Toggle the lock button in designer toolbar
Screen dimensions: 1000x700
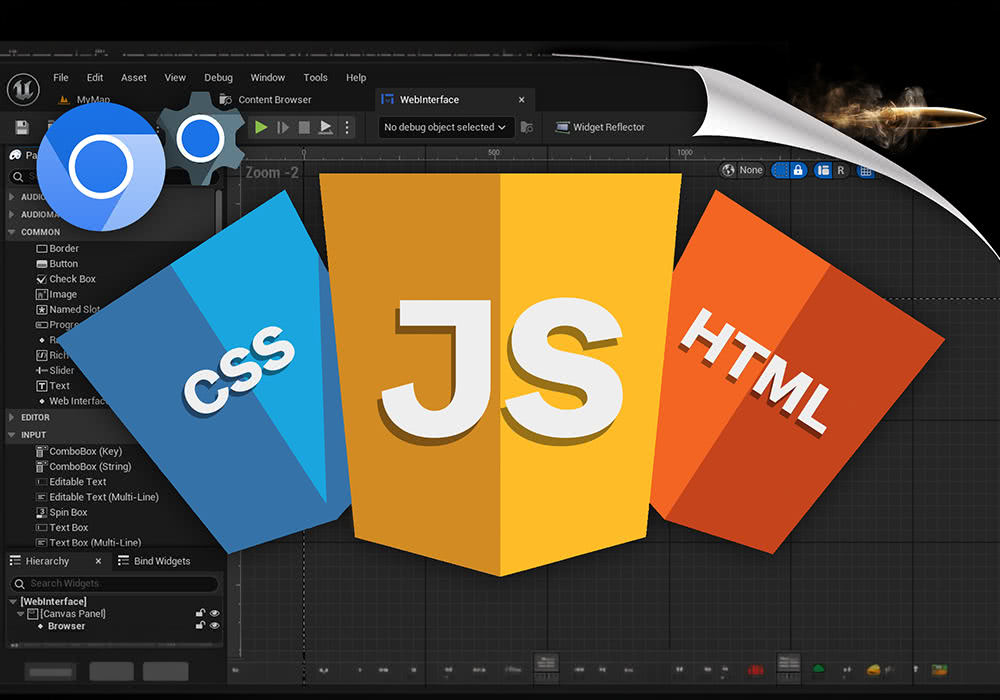797,171
